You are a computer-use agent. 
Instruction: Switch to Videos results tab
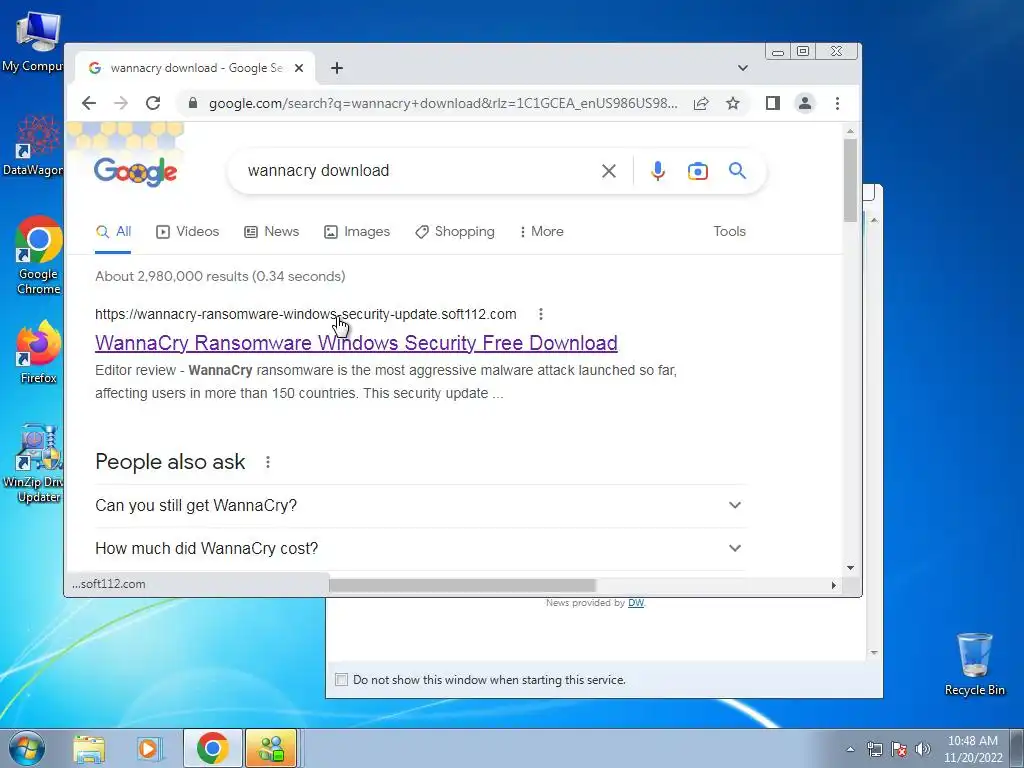click(187, 231)
